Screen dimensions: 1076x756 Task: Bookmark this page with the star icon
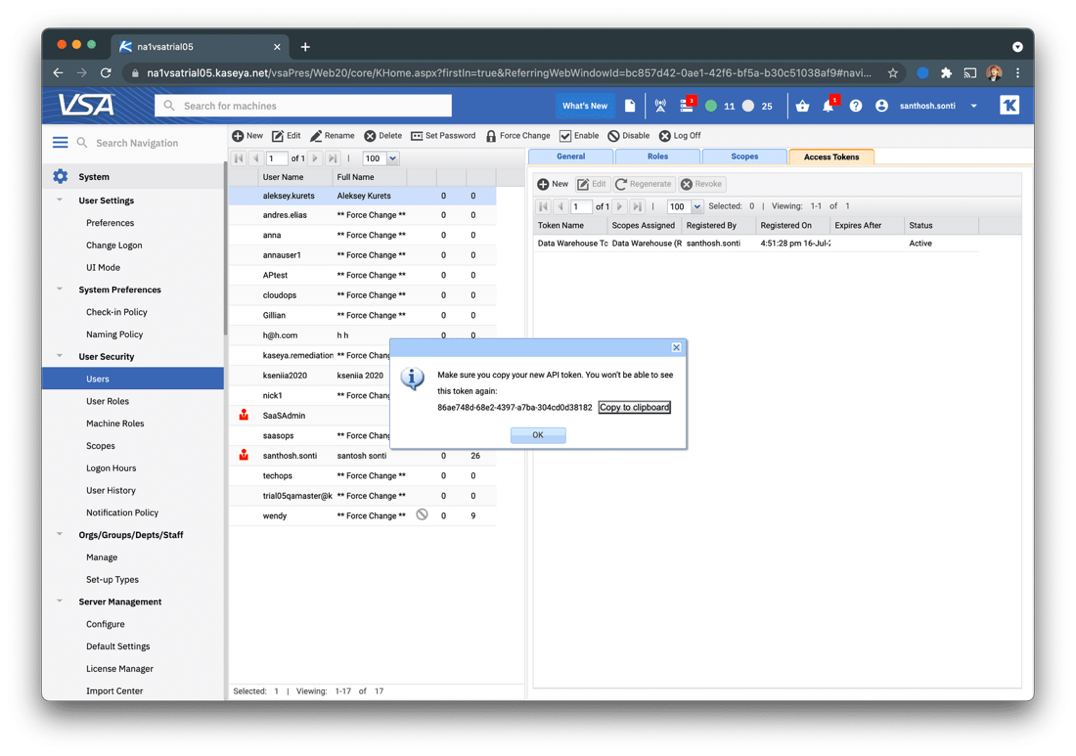pyautogui.click(x=893, y=73)
